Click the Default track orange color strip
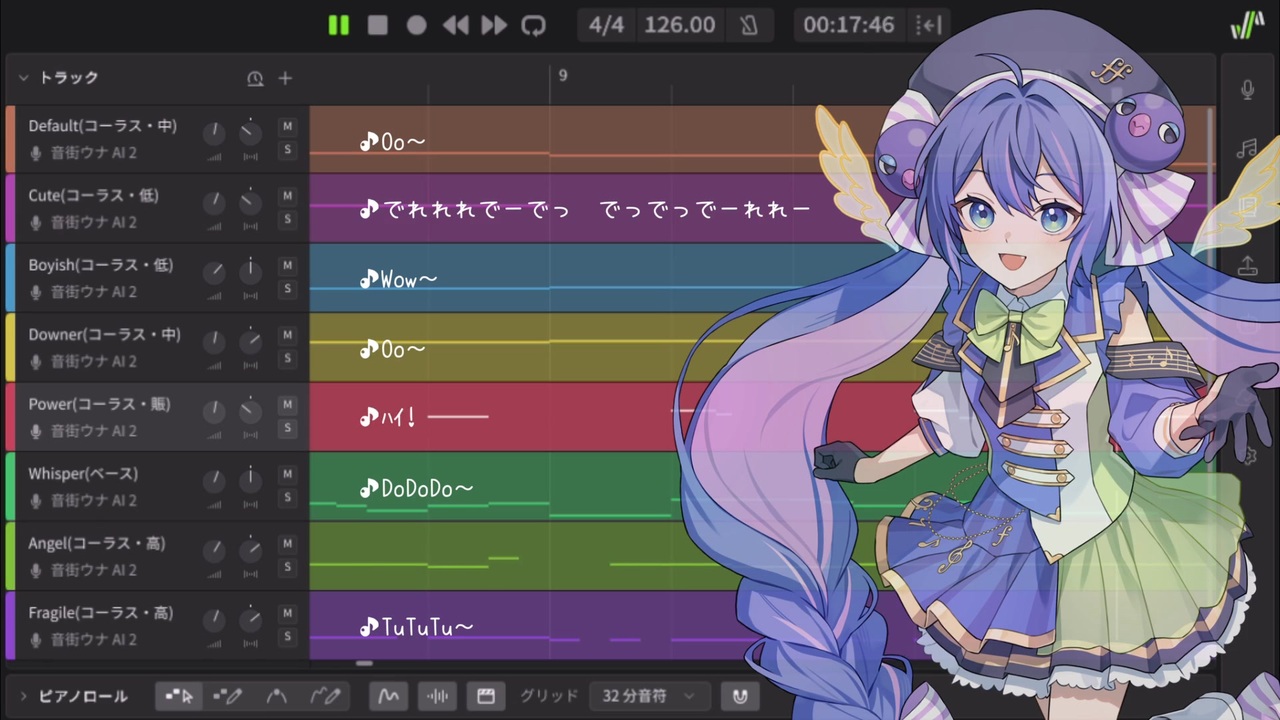This screenshot has width=1280, height=720. 10,139
